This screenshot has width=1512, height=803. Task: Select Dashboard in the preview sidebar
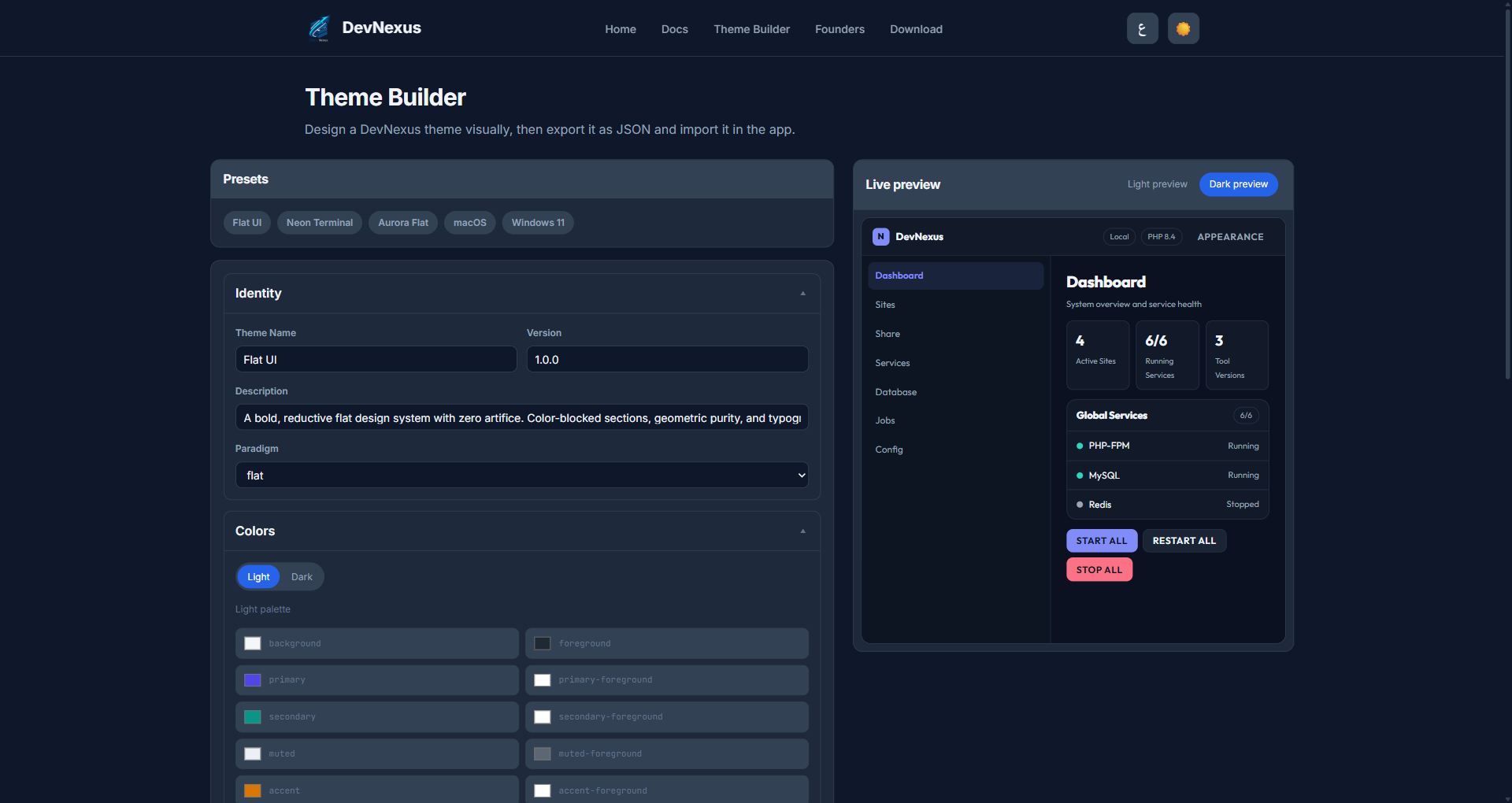pos(955,276)
